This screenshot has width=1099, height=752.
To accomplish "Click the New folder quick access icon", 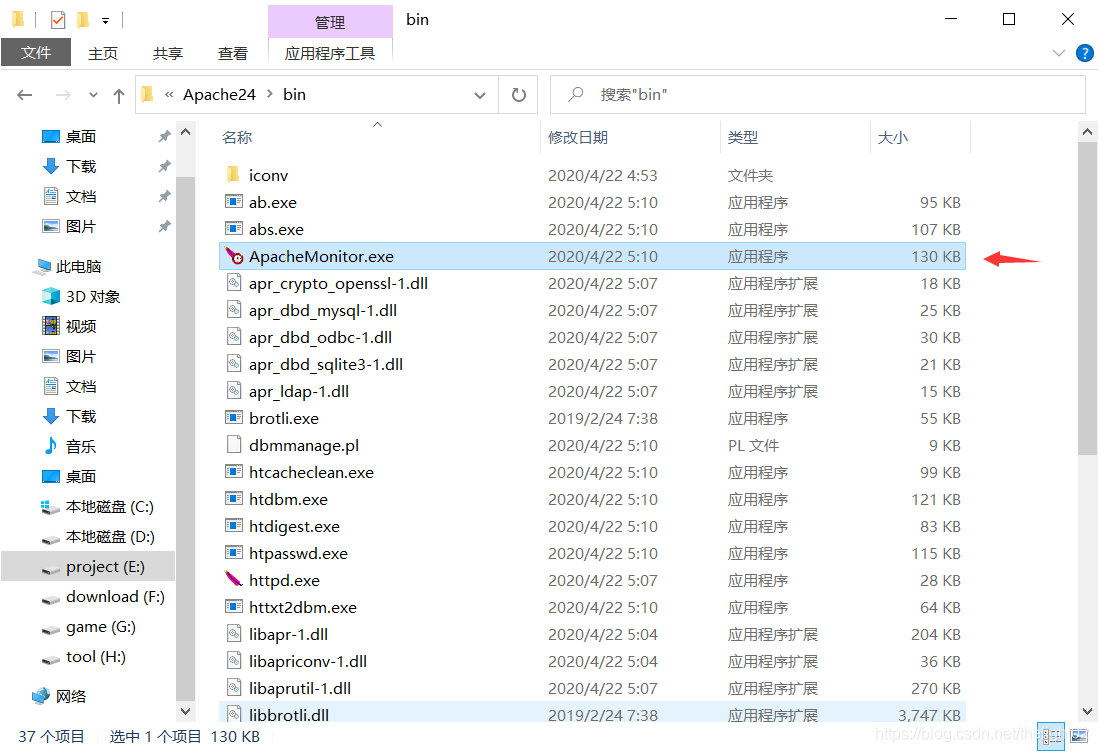I will pyautogui.click(x=83, y=20).
